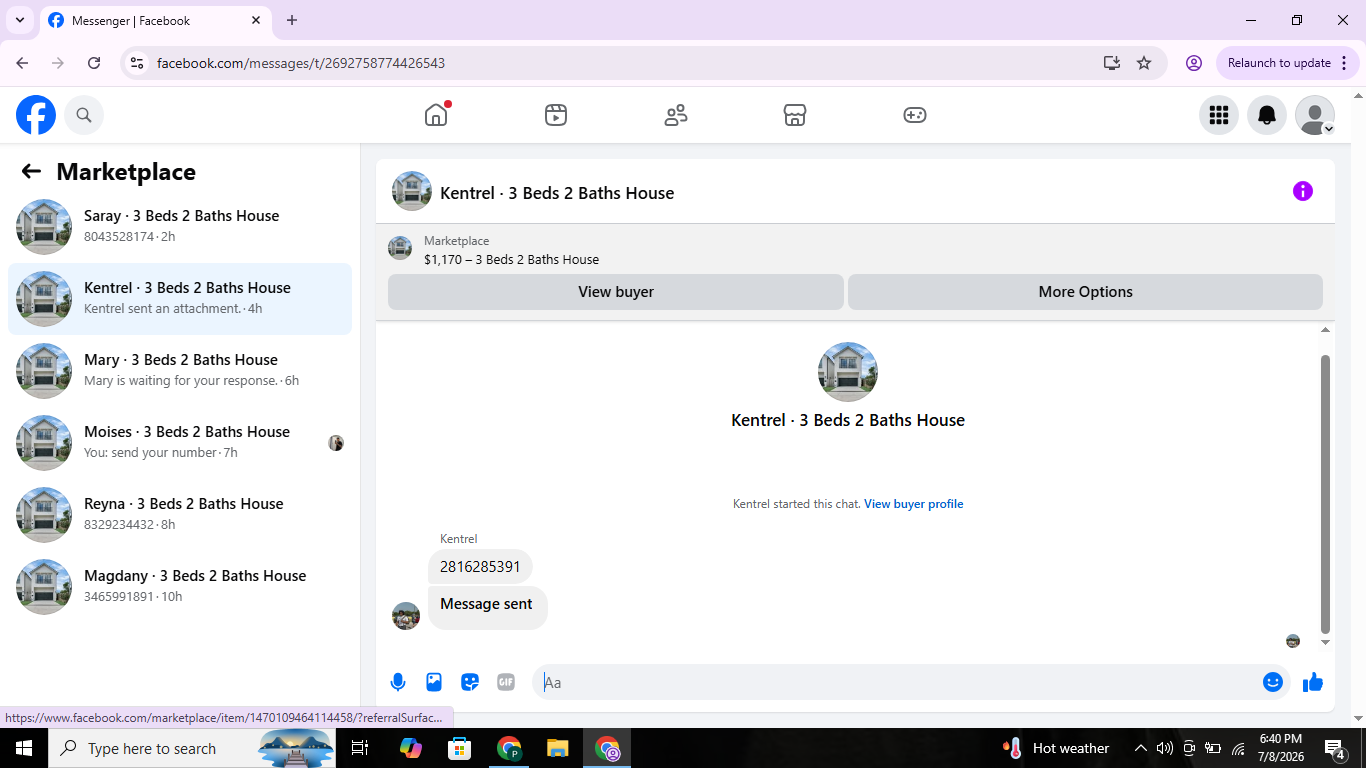Open Saray's 3 Beds 2 Baths conversation
This screenshot has width=1366, height=768.
[x=180, y=227]
